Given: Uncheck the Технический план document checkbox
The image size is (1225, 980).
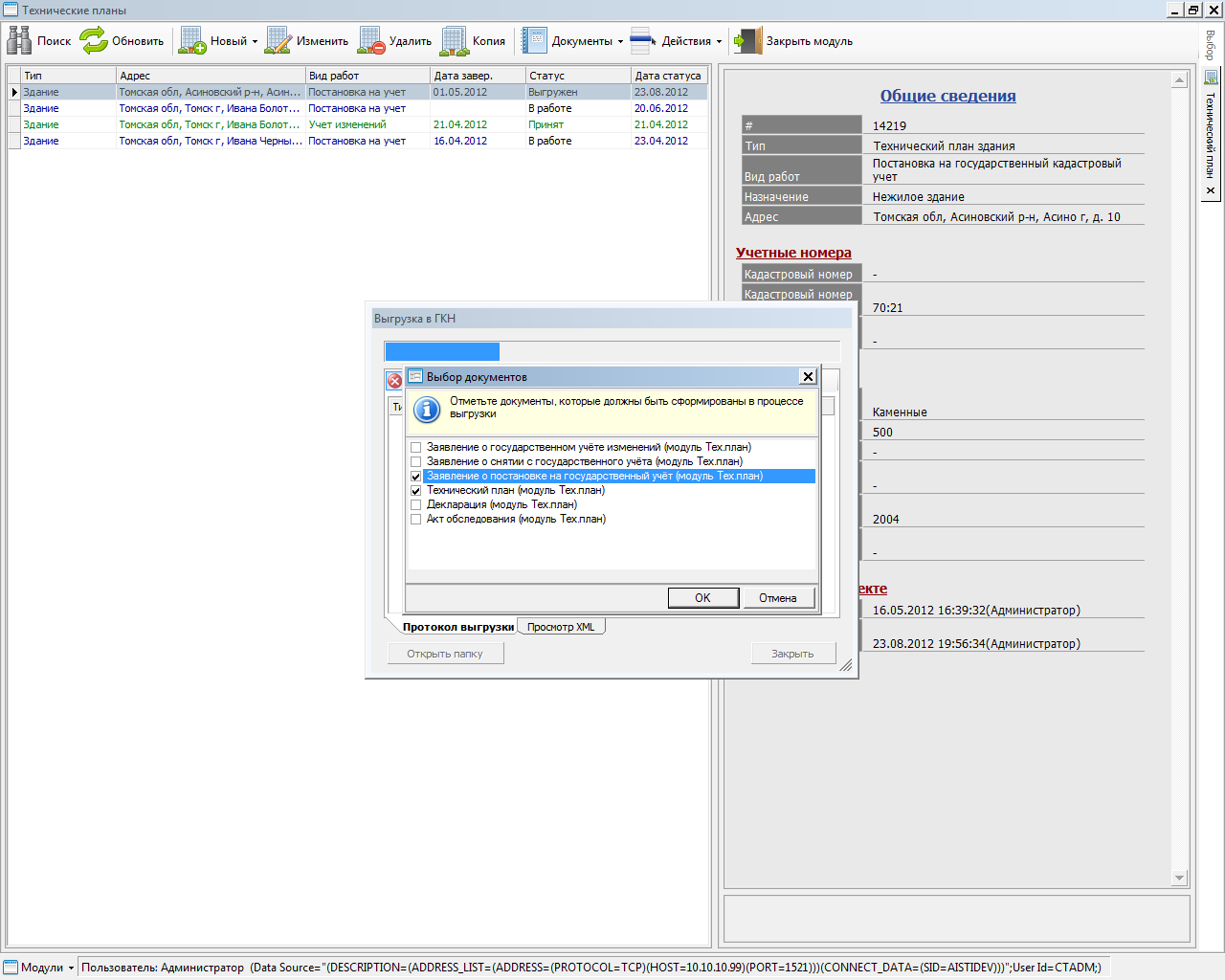Looking at the screenshot, I should coord(415,490).
